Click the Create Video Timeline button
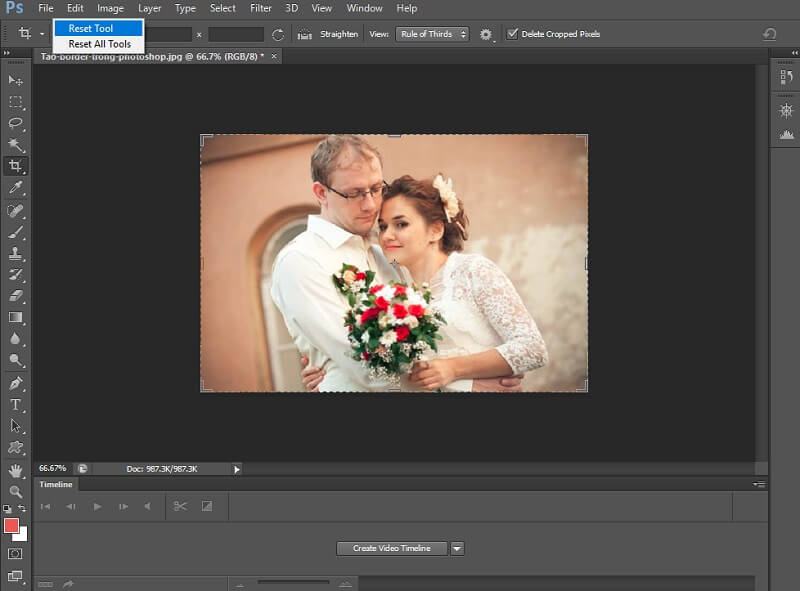 [390, 548]
